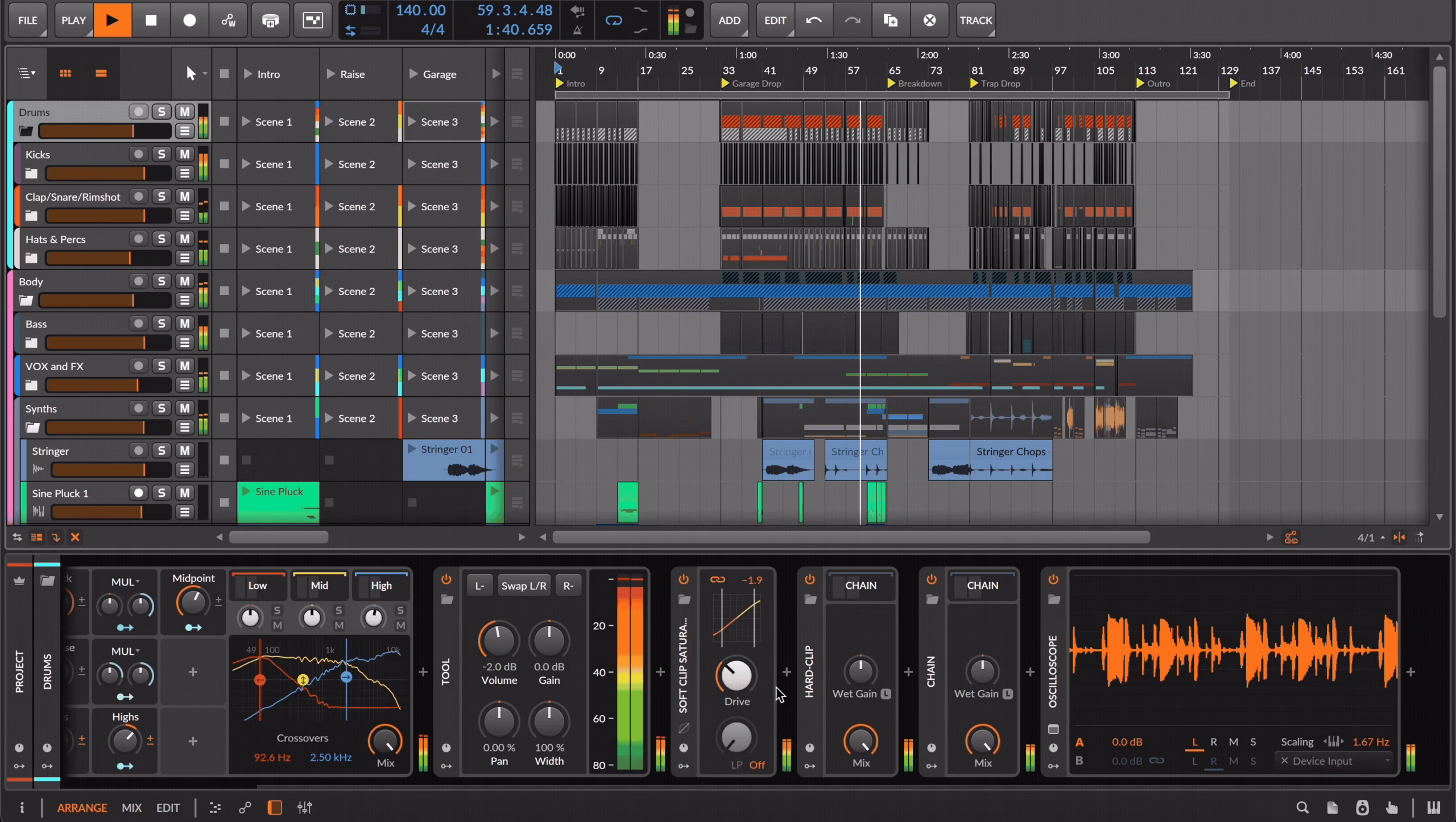
Task: Mute the Bass track
Action: (184, 323)
